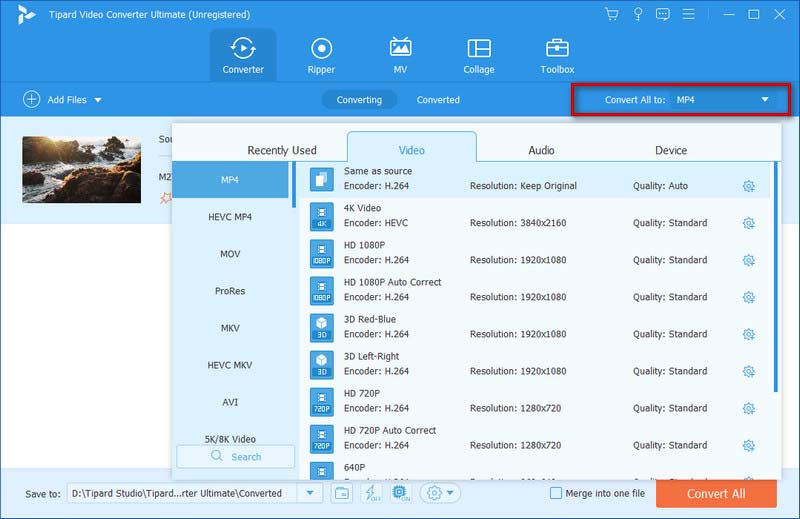
Task: Click the star edit icon under the thumbnail
Action: pyautogui.click(x=166, y=198)
